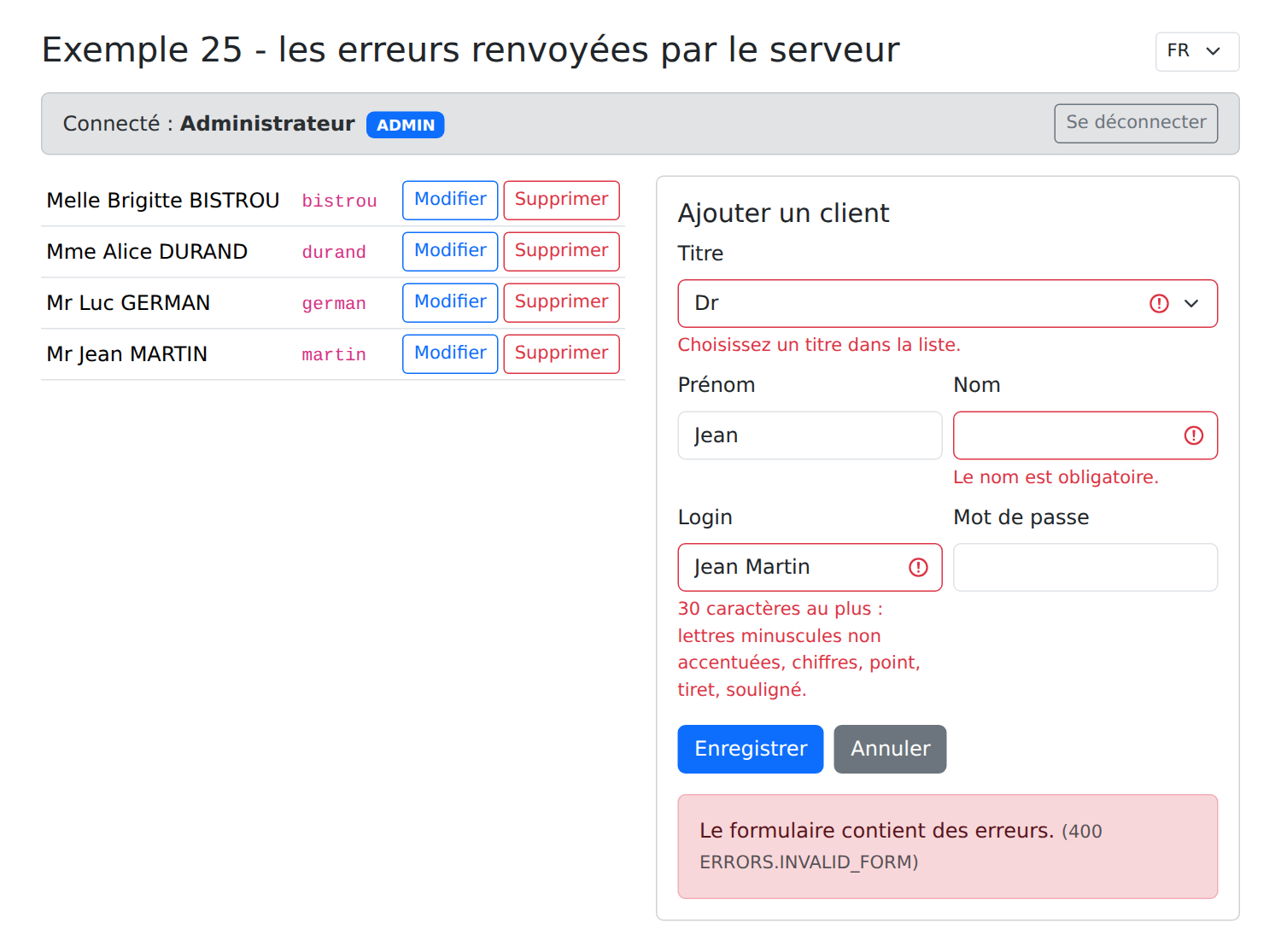Image resolution: width=1281 pixels, height=952 pixels.
Task: Click Supprimer for Mme Alice DURAND
Action: 561,251
